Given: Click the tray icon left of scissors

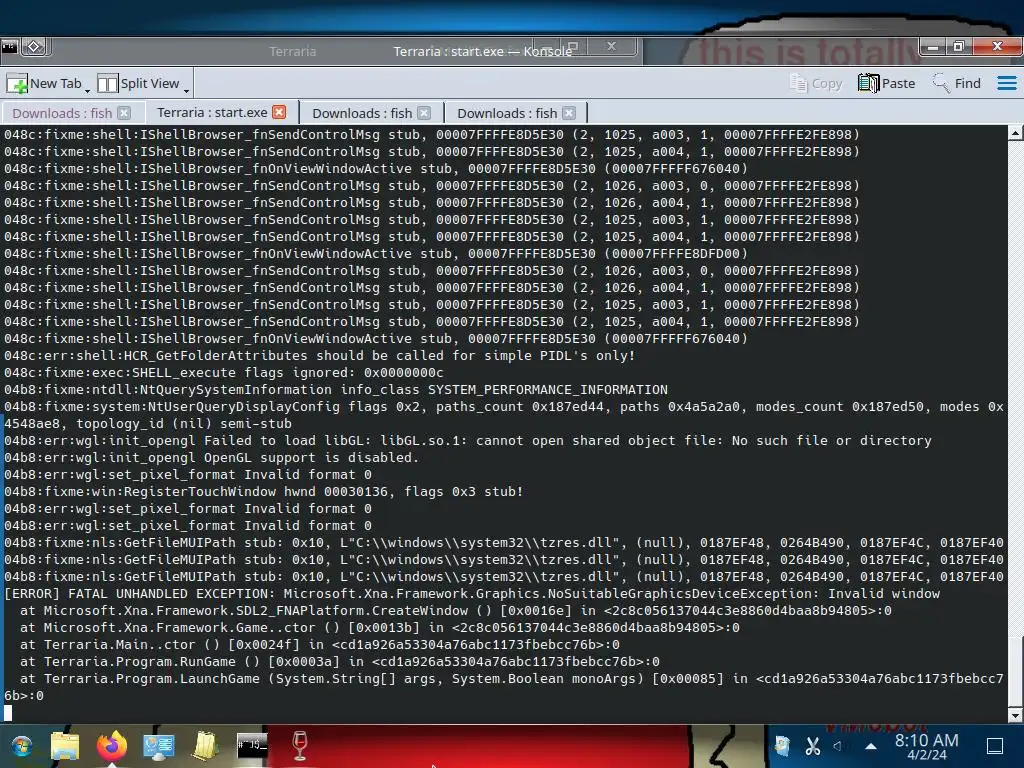Looking at the screenshot, I should pos(782,746).
